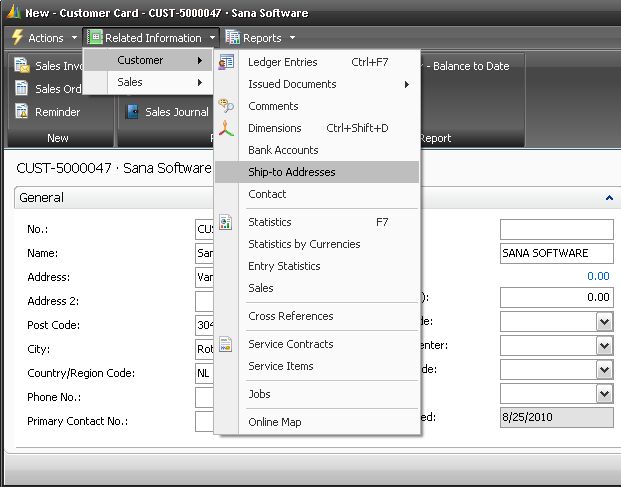Select Ship-to Addresses menu item
The height and width of the screenshot is (487, 621).
pos(317,172)
